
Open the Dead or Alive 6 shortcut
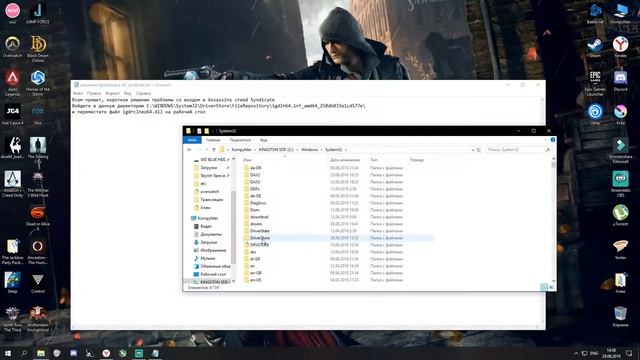pos(38,218)
